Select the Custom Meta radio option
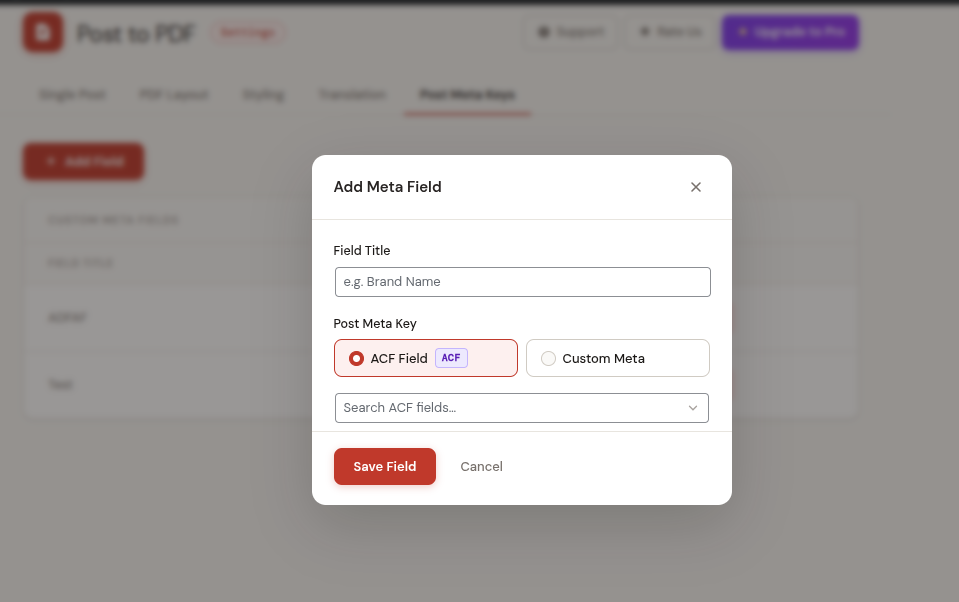Image resolution: width=959 pixels, height=602 pixels. coord(548,358)
